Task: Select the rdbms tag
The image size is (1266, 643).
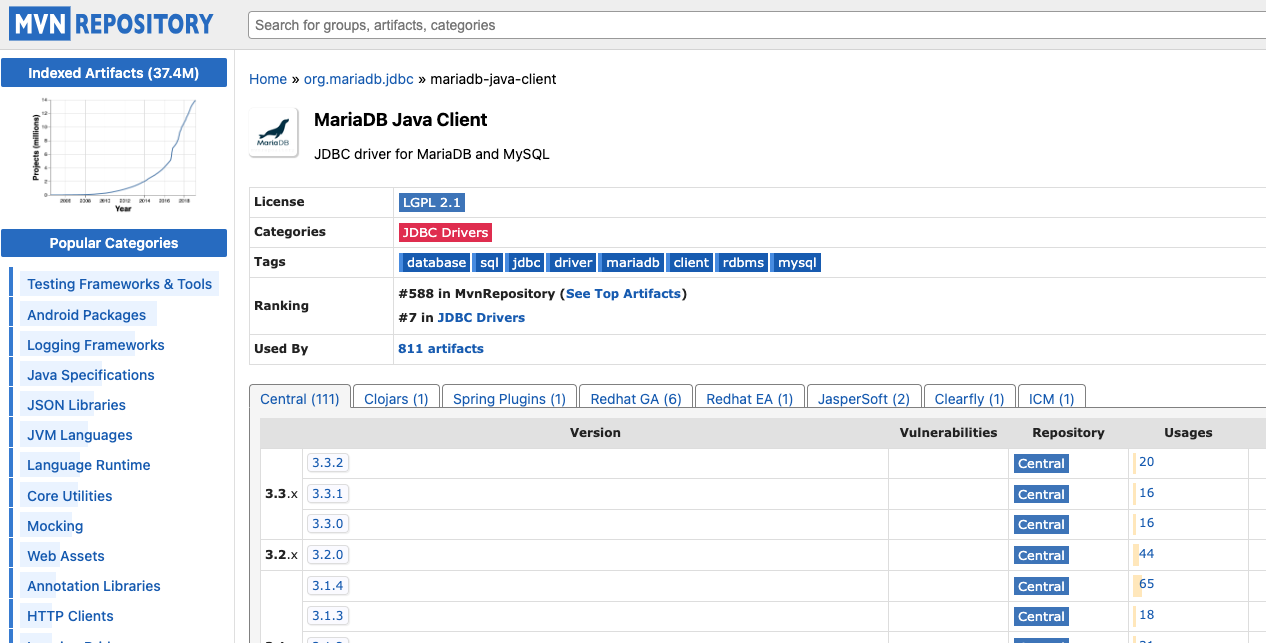Action: pos(743,262)
